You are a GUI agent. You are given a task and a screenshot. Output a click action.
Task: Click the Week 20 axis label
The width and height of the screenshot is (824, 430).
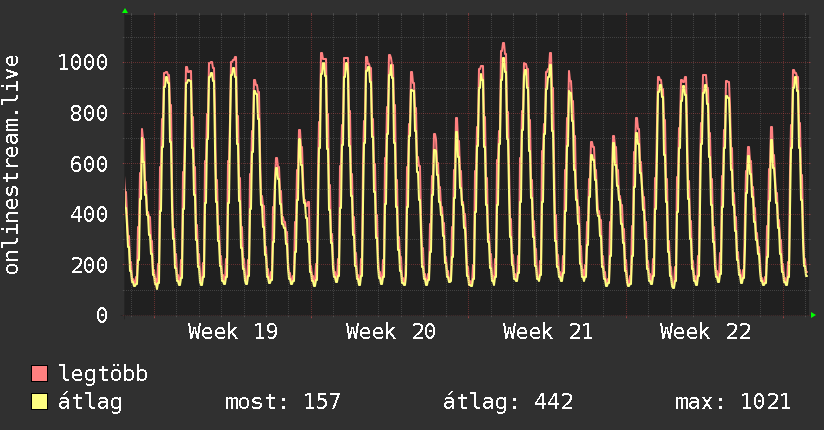[390, 332]
